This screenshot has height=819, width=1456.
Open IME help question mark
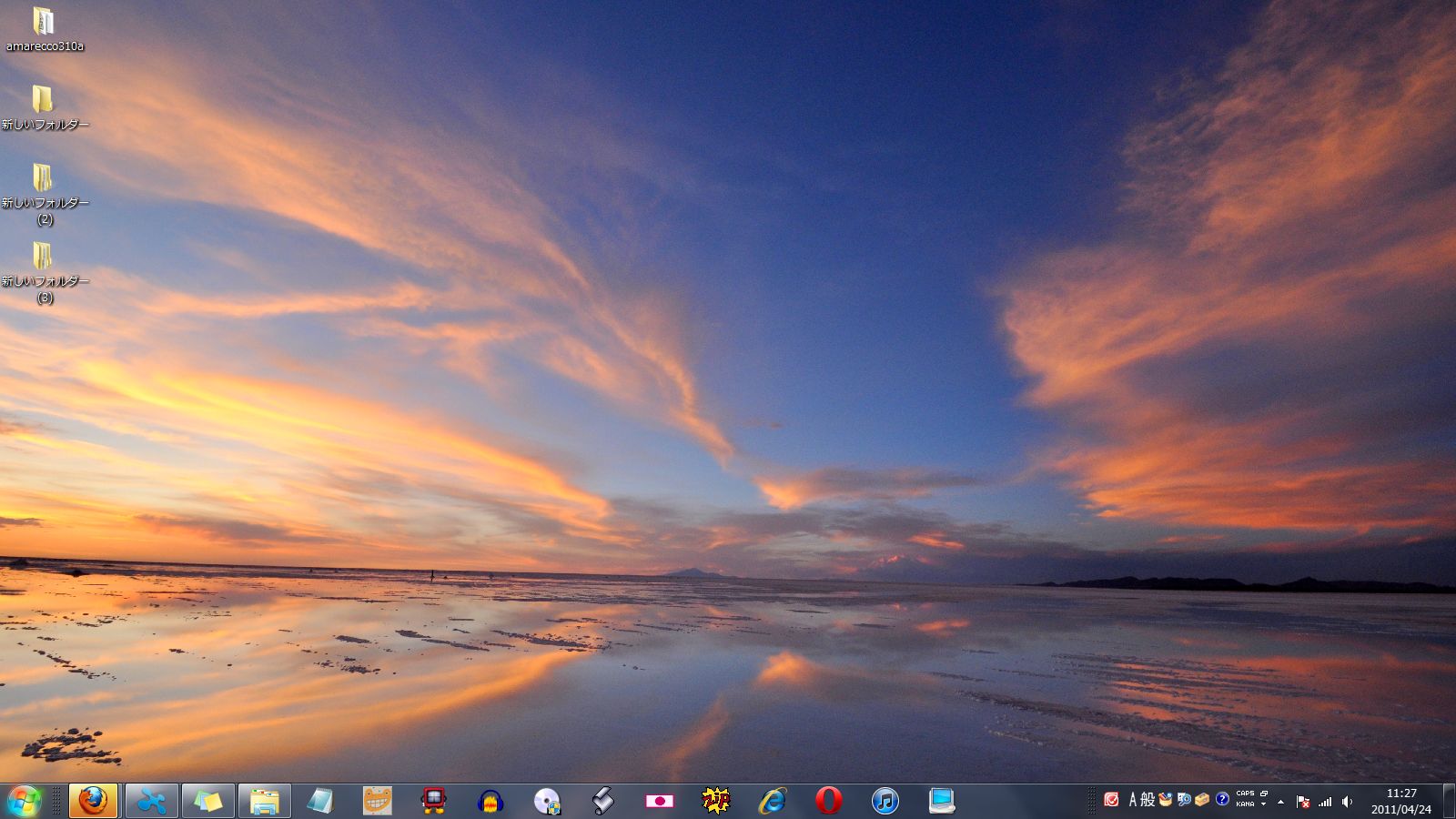pos(1222,799)
